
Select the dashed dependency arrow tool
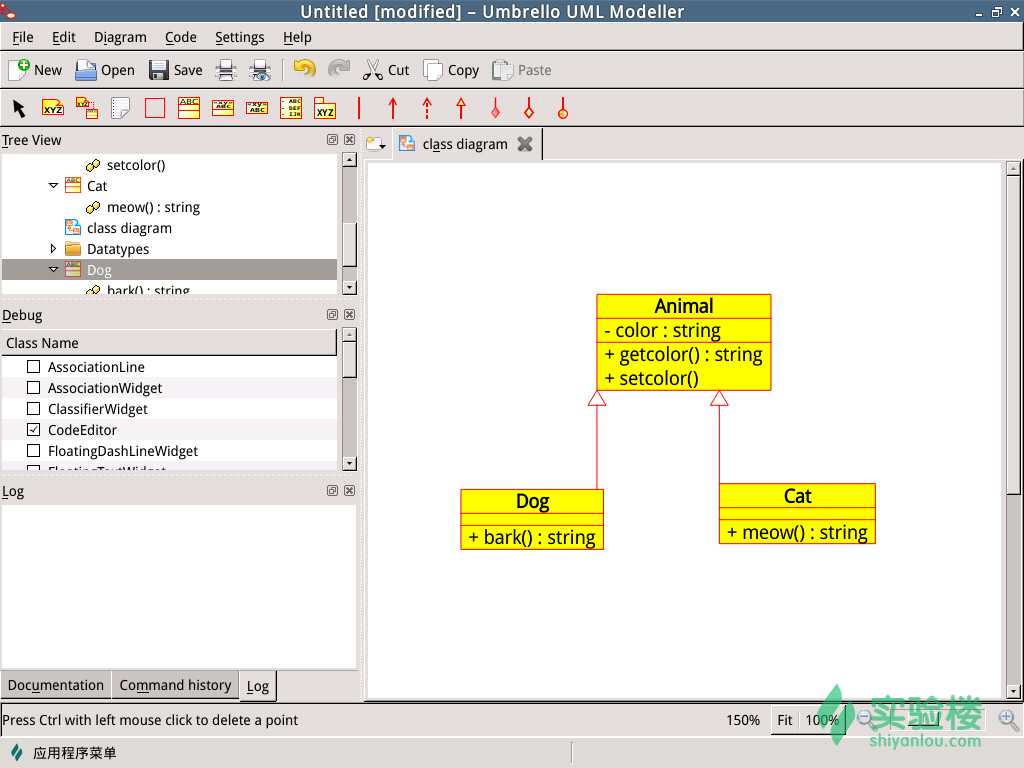[426, 108]
